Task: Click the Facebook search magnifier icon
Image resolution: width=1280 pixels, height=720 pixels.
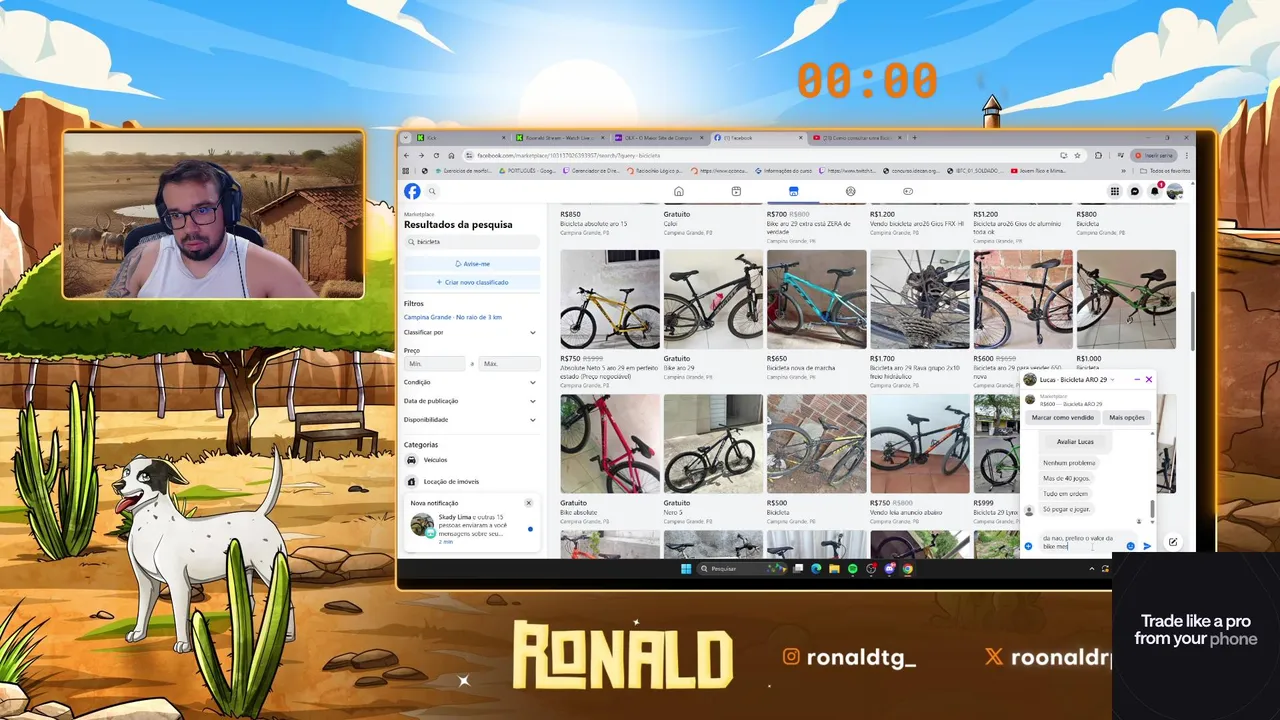Action: pos(433,191)
